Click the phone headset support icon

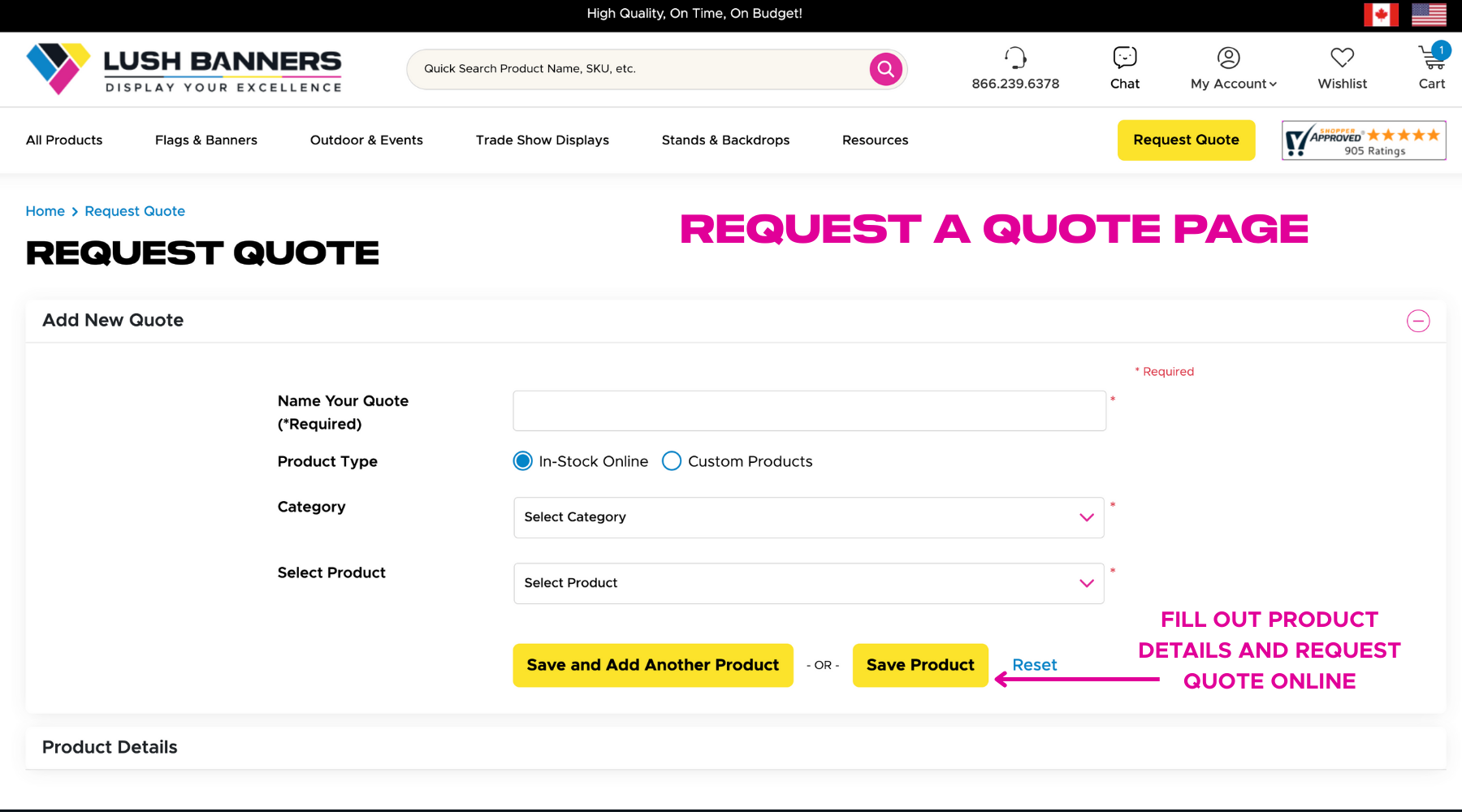click(x=1015, y=58)
